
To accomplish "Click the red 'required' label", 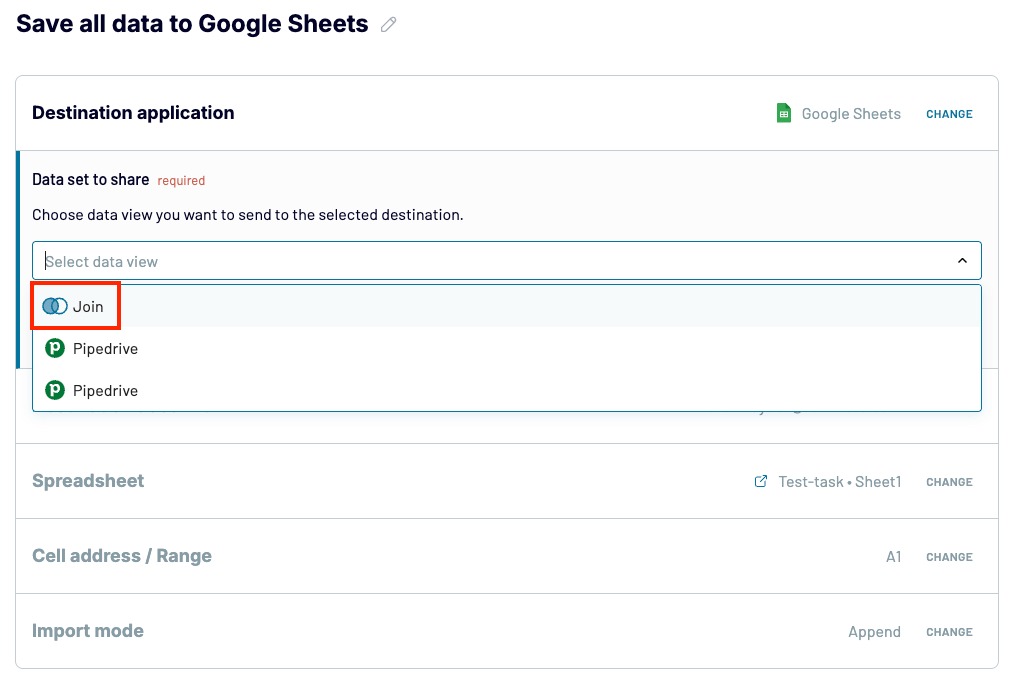I will point(181,181).
